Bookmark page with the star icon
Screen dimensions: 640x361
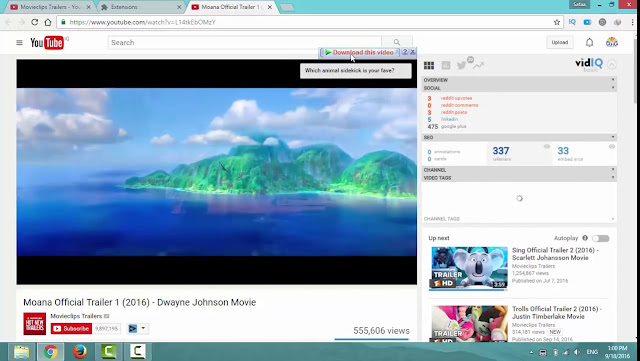point(557,22)
